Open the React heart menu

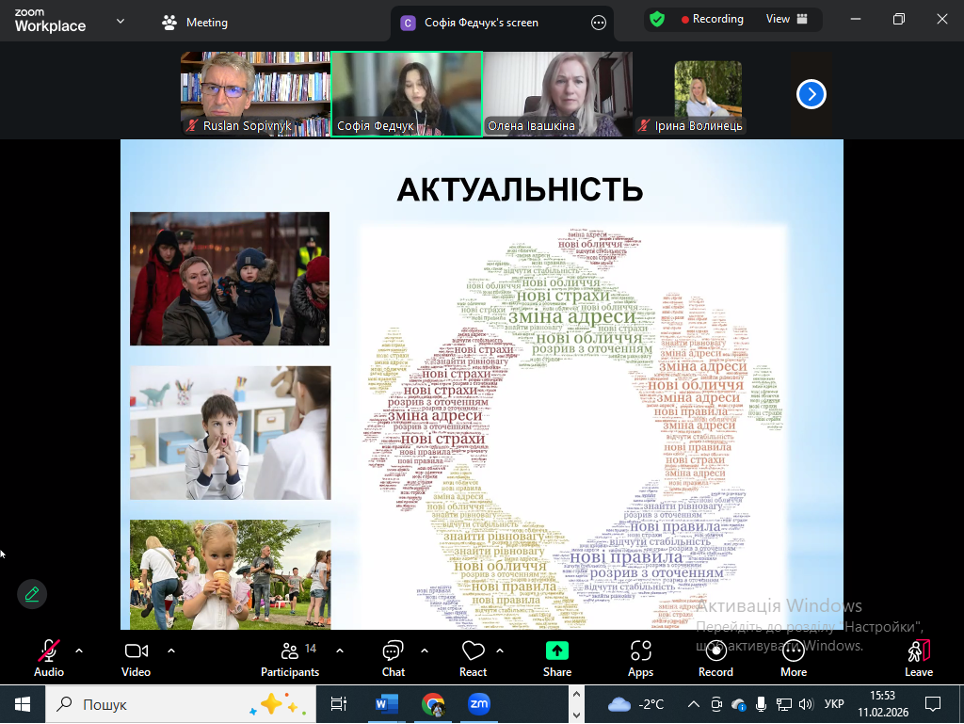(x=473, y=658)
